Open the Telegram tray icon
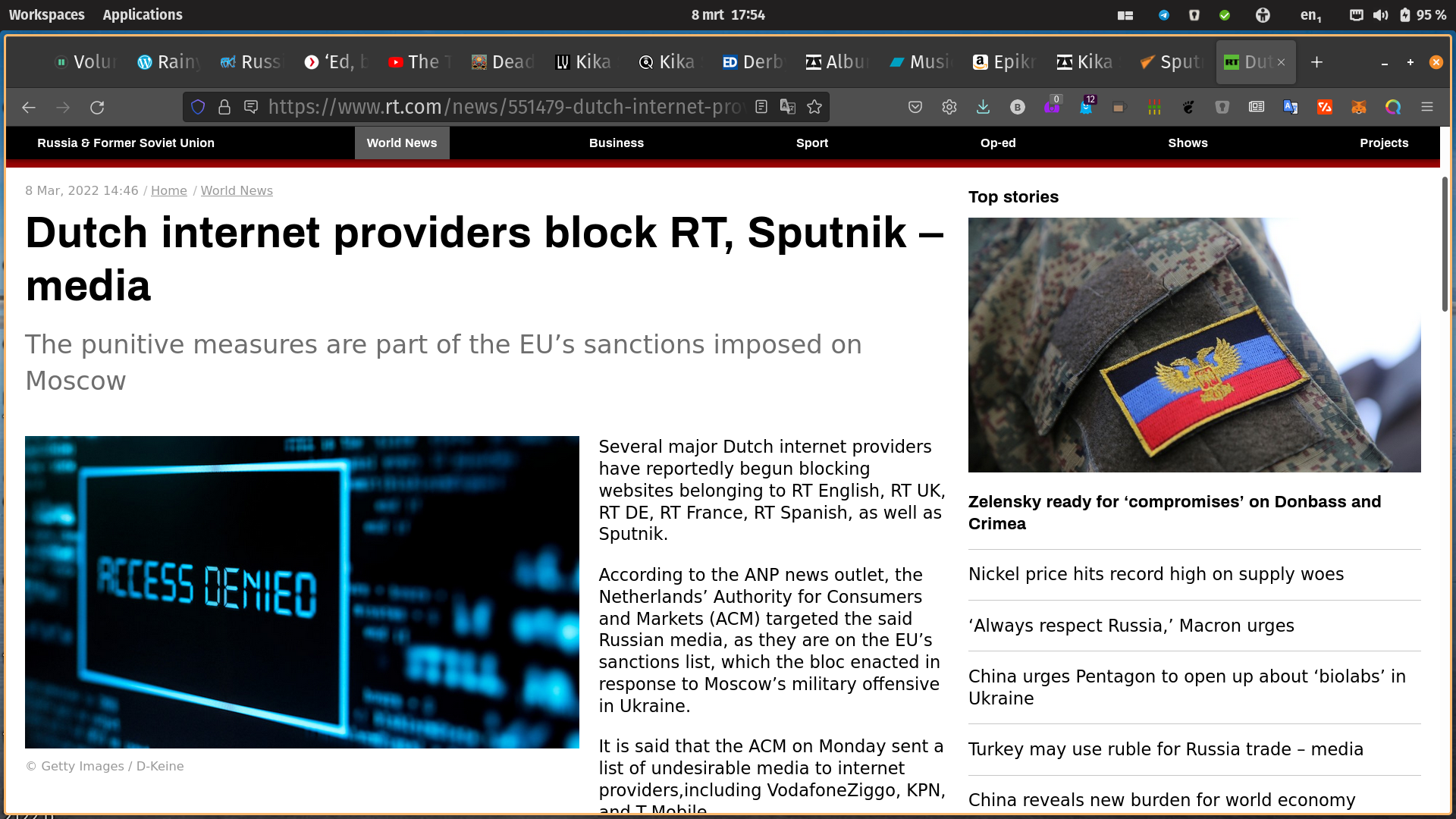This screenshot has width=1456, height=819. click(x=1164, y=15)
